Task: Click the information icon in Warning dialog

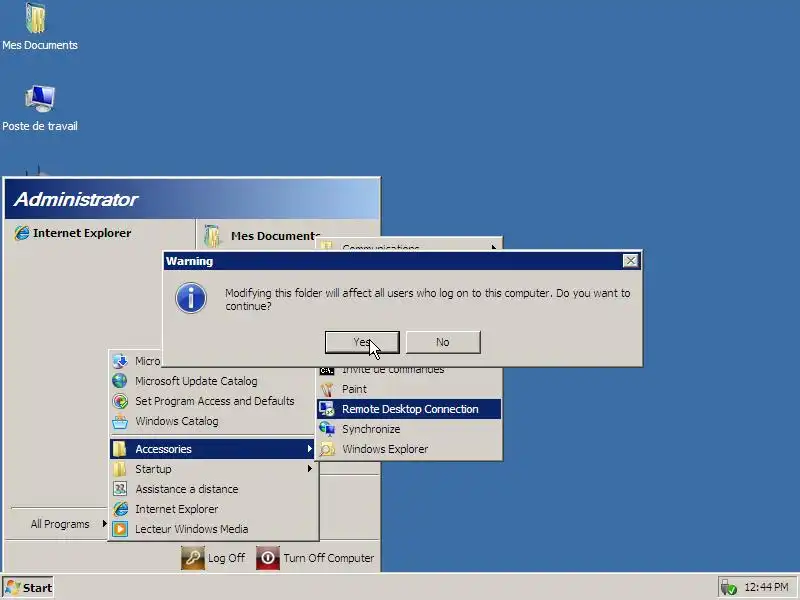Action: tap(191, 298)
